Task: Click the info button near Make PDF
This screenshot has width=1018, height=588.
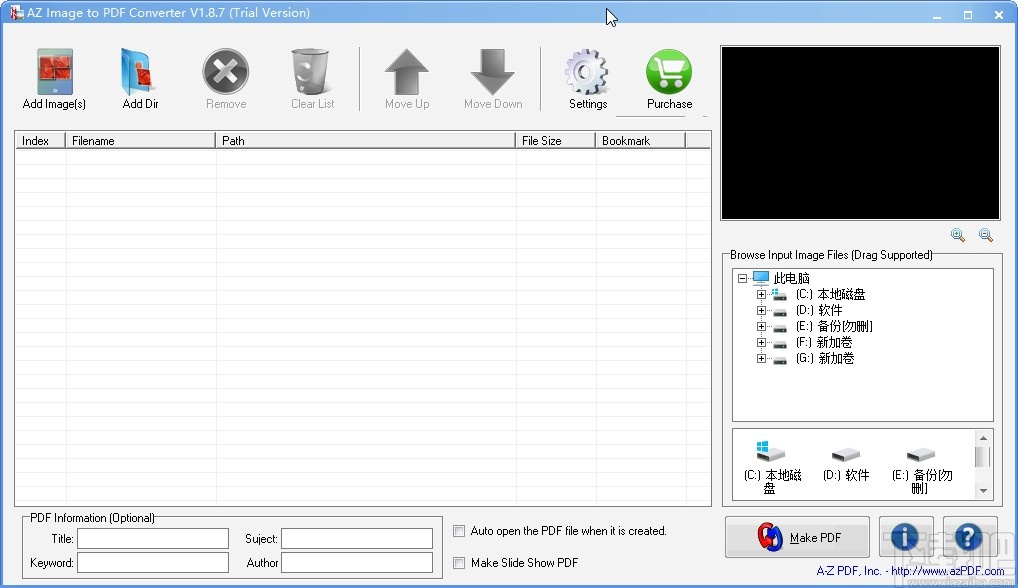Action: click(x=905, y=537)
